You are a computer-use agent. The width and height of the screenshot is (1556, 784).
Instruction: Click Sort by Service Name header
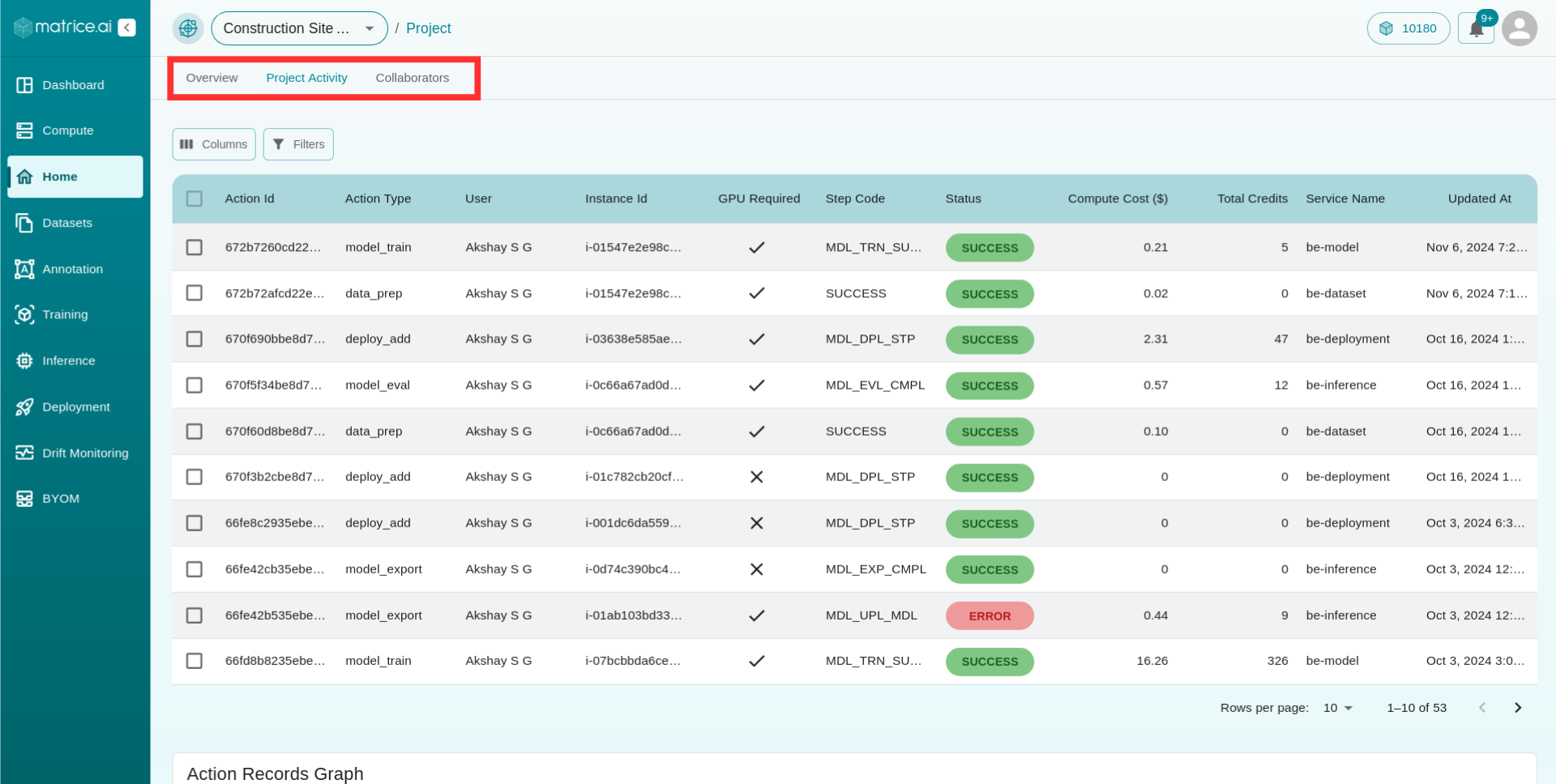coord(1345,198)
